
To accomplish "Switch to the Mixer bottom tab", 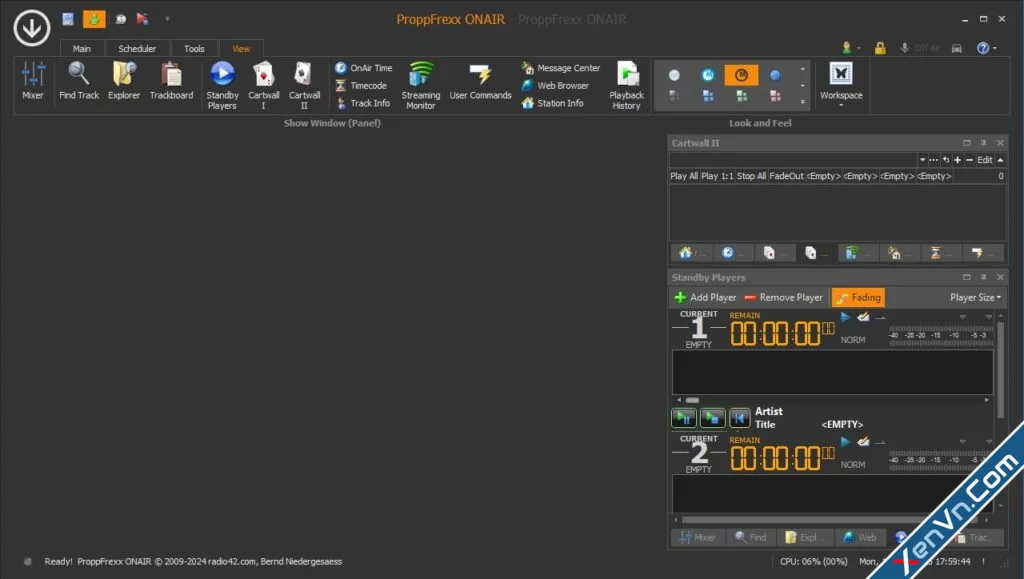I will [x=697, y=537].
